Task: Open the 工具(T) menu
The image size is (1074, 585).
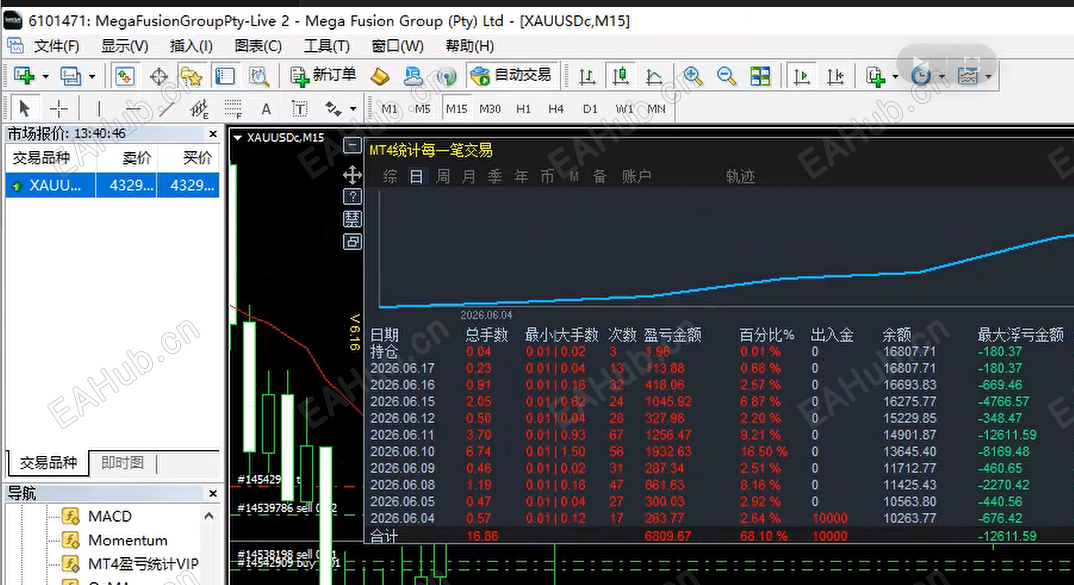Action: (x=327, y=46)
